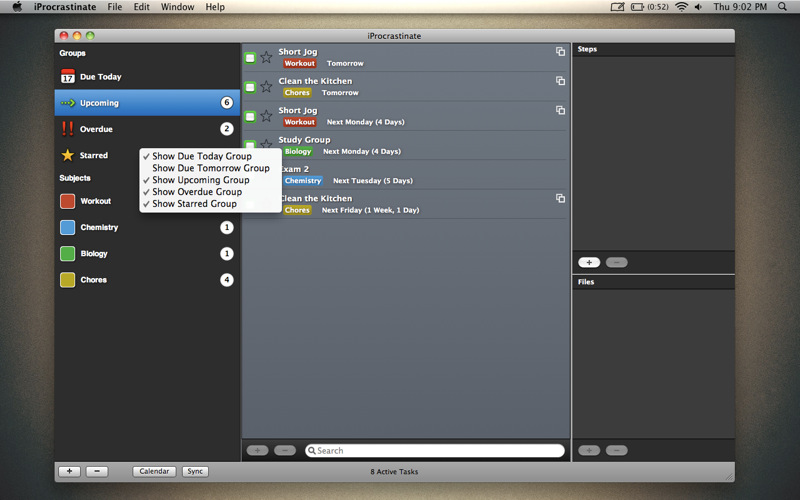The image size is (800, 500).
Task: Click the Biology count badge showing 1
Action: point(227,254)
